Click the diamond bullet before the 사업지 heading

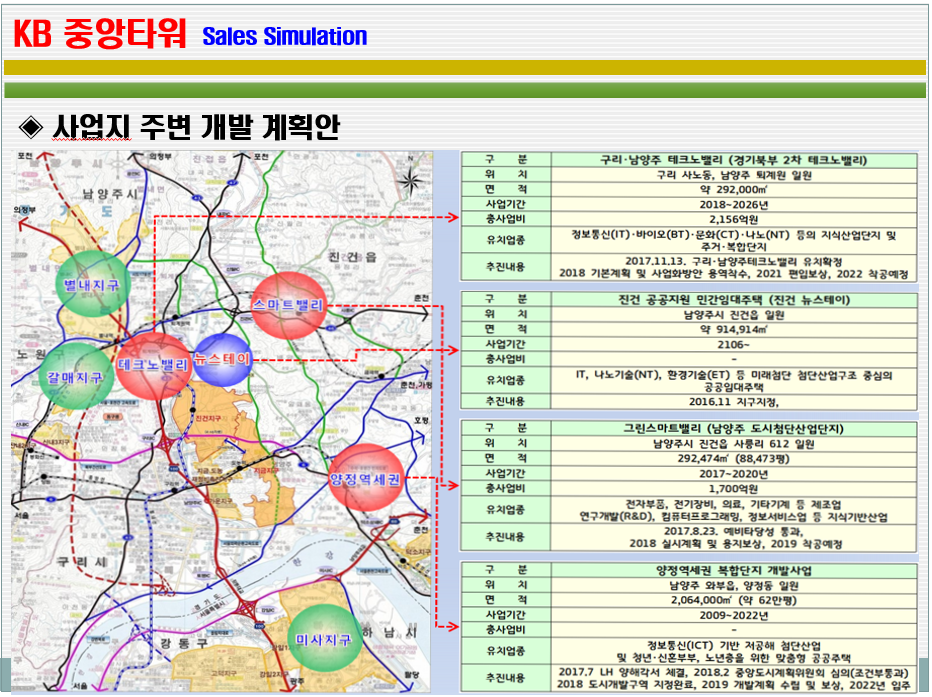(x=31, y=127)
